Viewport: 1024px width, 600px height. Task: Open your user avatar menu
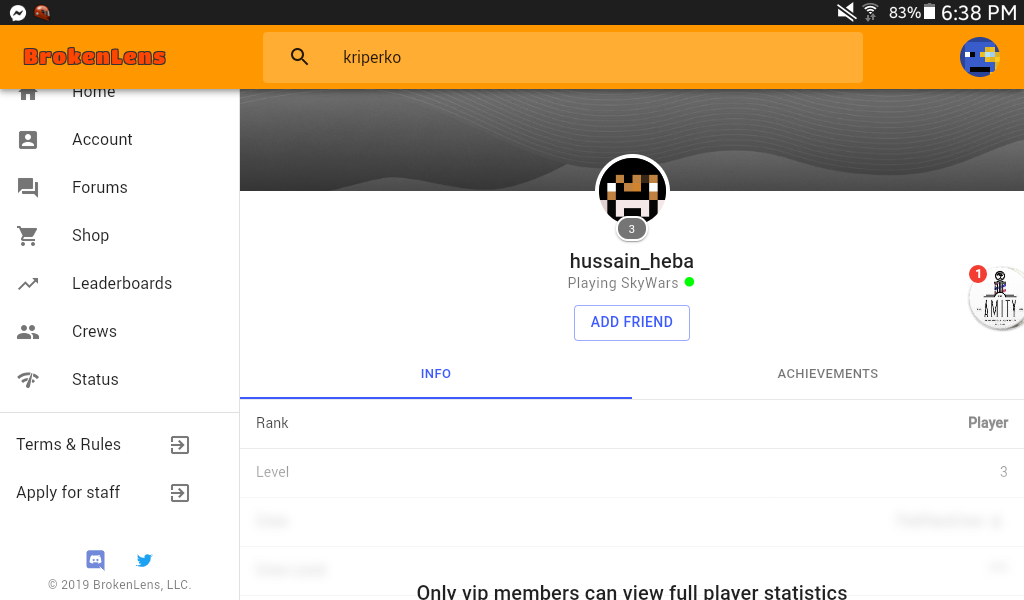coord(980,57)
